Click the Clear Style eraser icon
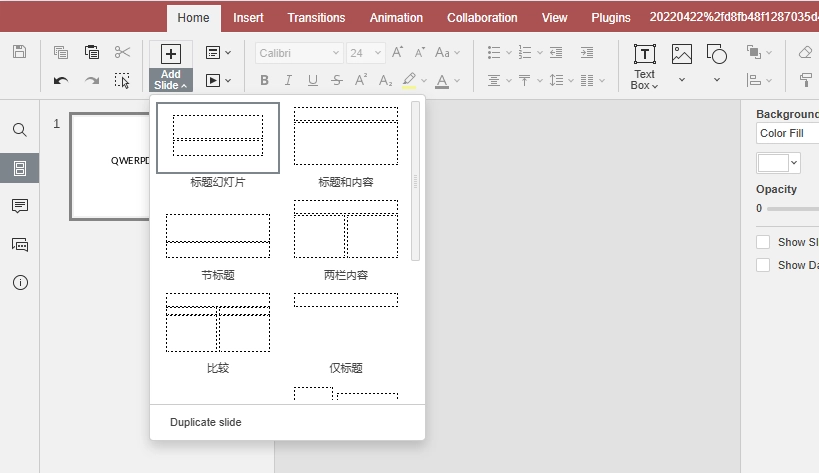The width and height of the screenshot is (819, 473). coord(805,52)
